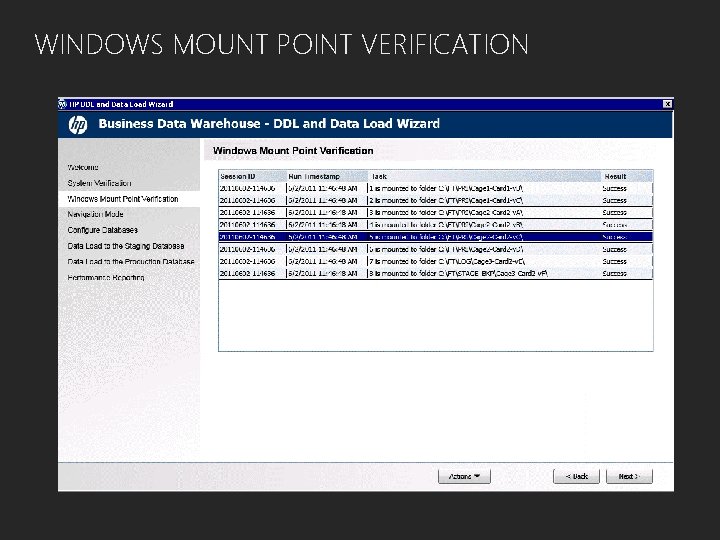Screen dimensions: 720x540
Task: Select row "1 is mounted to folder" Cage1-Card1
Action: [435, 188]
